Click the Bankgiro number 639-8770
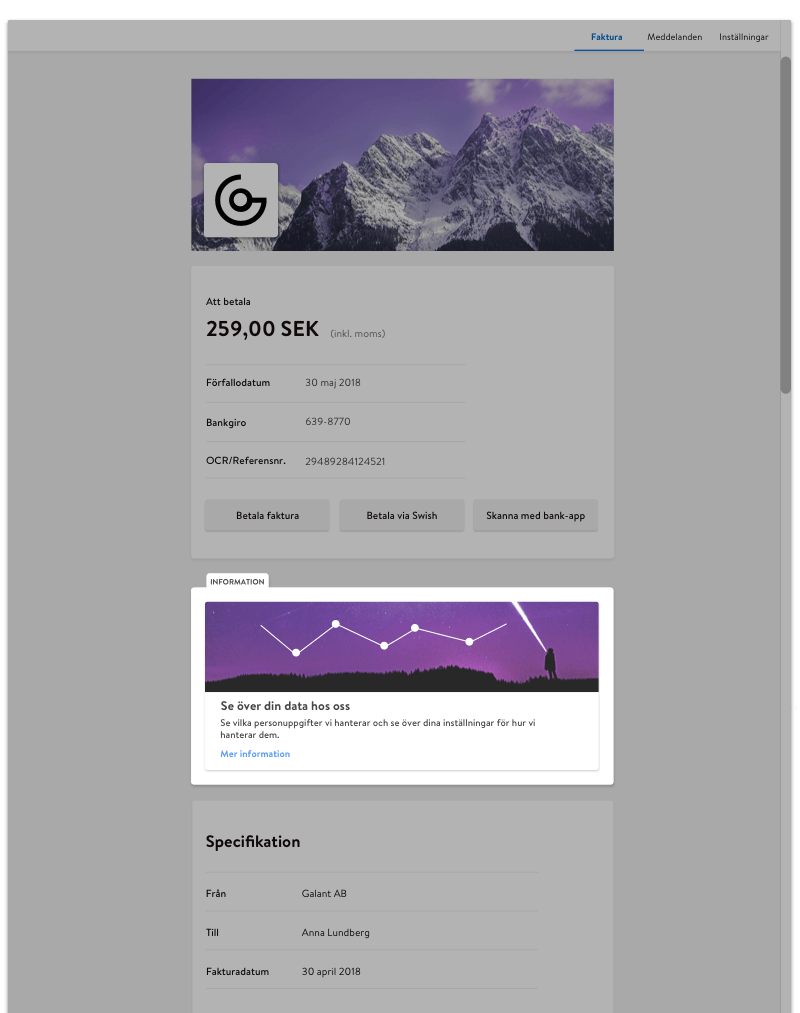Viewport: 800px width, 1013px height. (x=328, y=422)
